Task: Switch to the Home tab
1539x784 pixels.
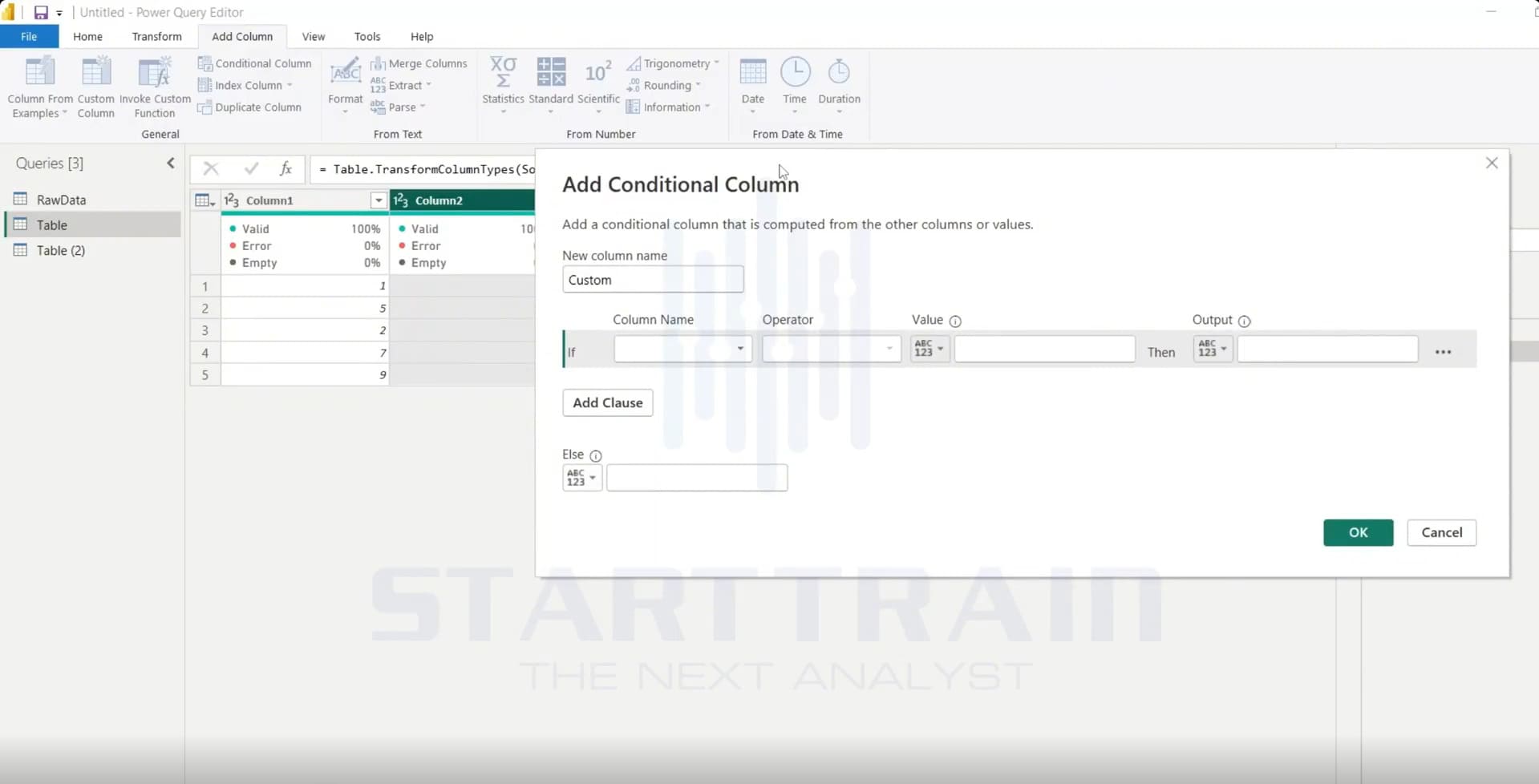Action: 87,37
